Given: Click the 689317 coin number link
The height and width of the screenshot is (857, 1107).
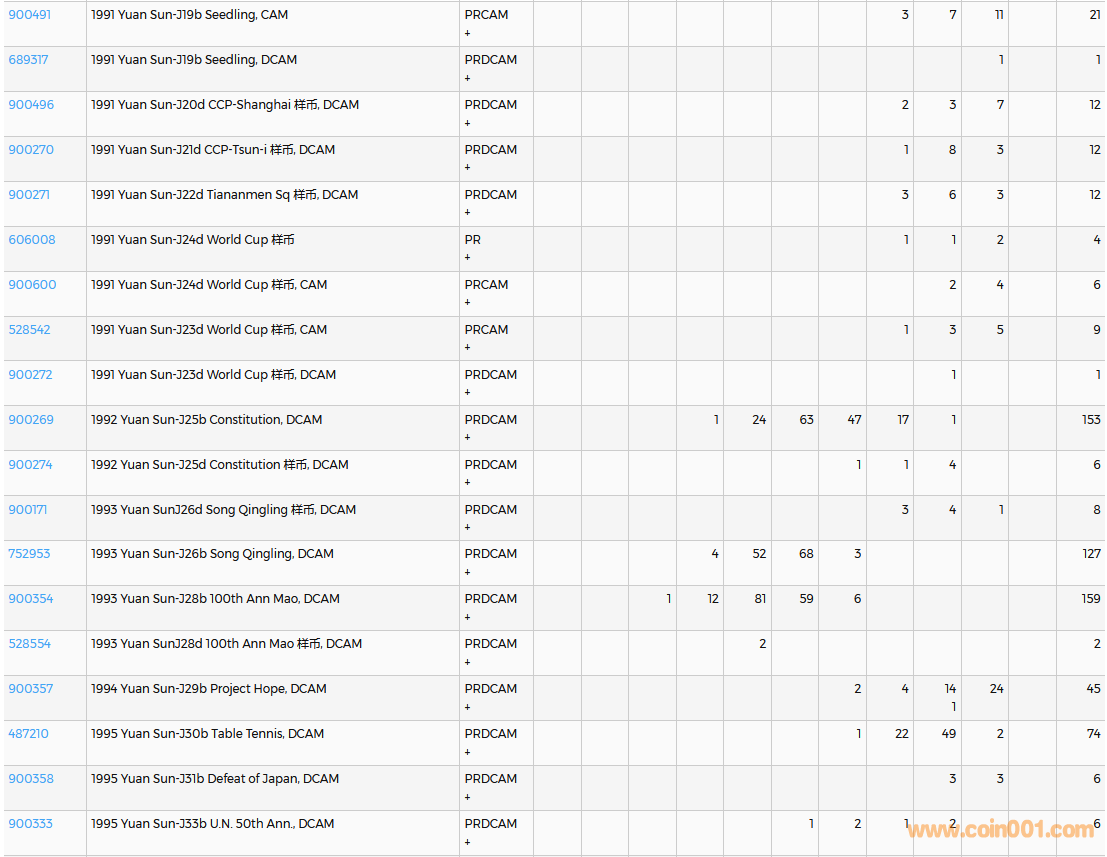Looking at the screenshot, I should pyautogui.click(x=28, y=60).
